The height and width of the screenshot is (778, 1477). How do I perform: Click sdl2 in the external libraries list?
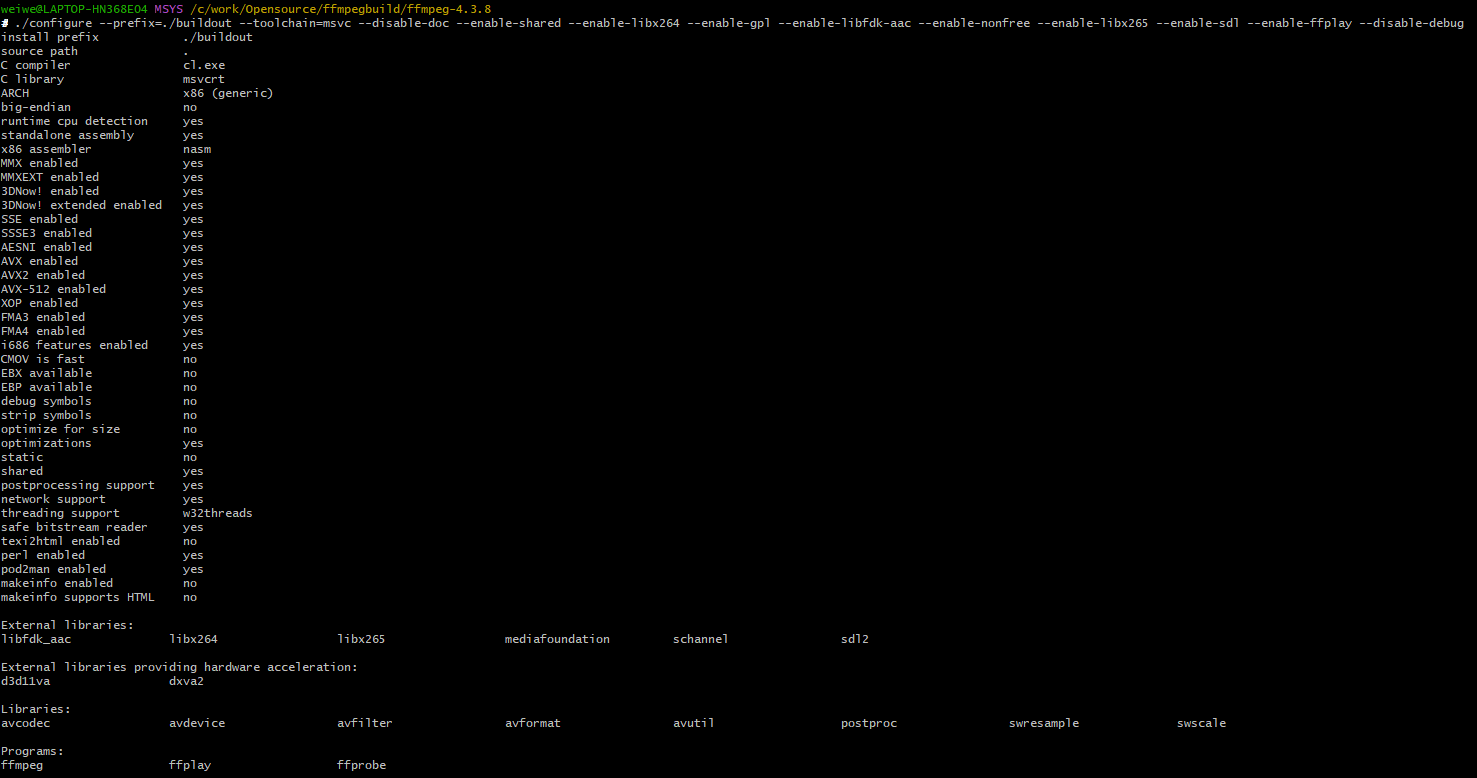coord(855,639)
